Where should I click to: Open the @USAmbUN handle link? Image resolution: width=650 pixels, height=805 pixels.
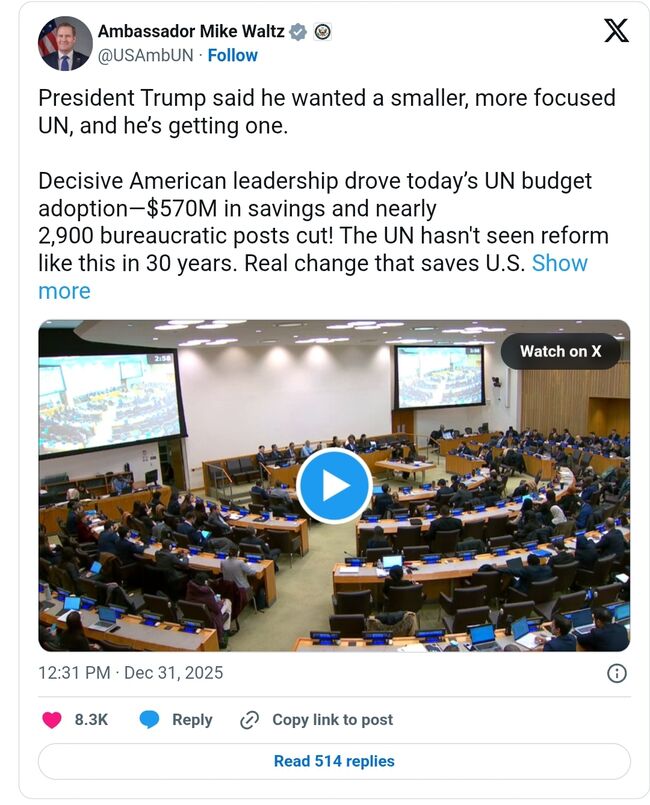click(144, 55)
